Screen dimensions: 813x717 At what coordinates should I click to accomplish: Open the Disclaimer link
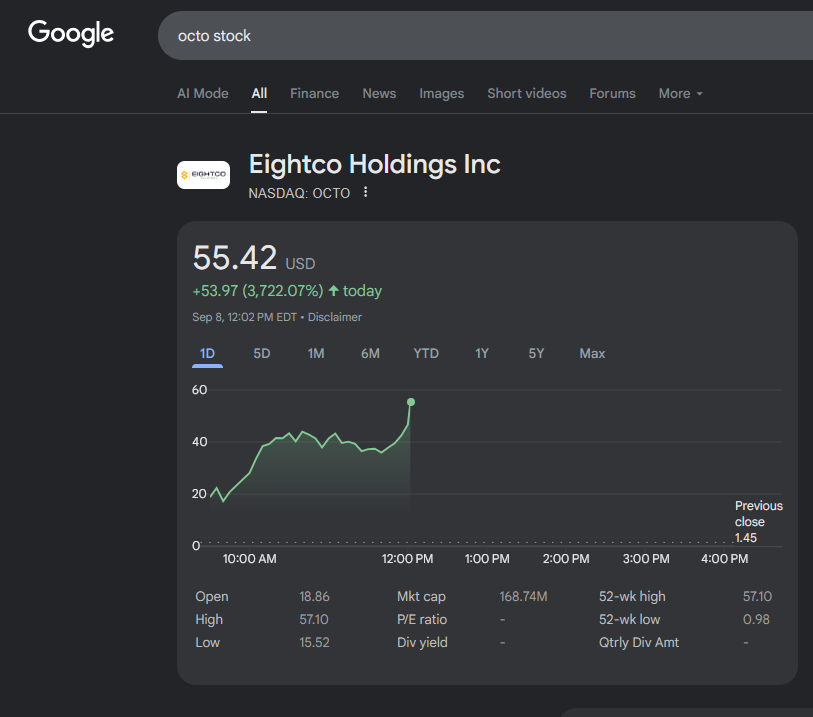pyautogui.click(x=335, y=317)
